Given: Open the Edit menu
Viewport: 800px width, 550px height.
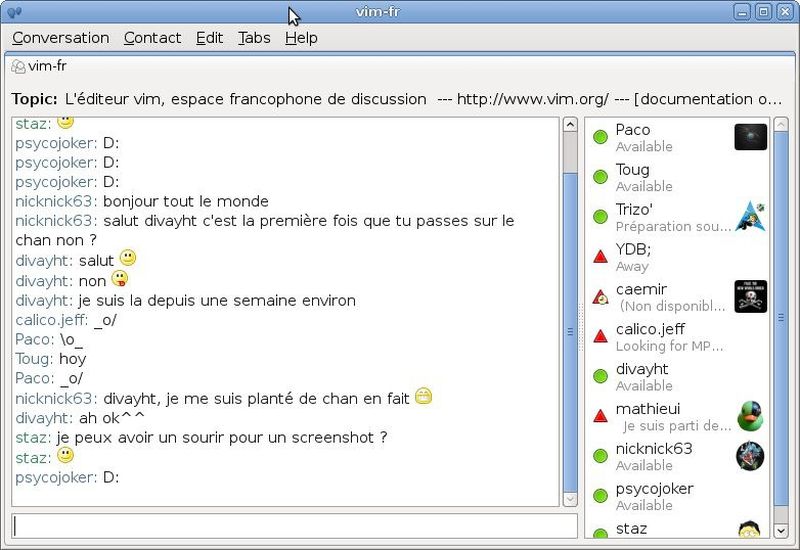Looking at the screenshot, I should pos(209,38).
